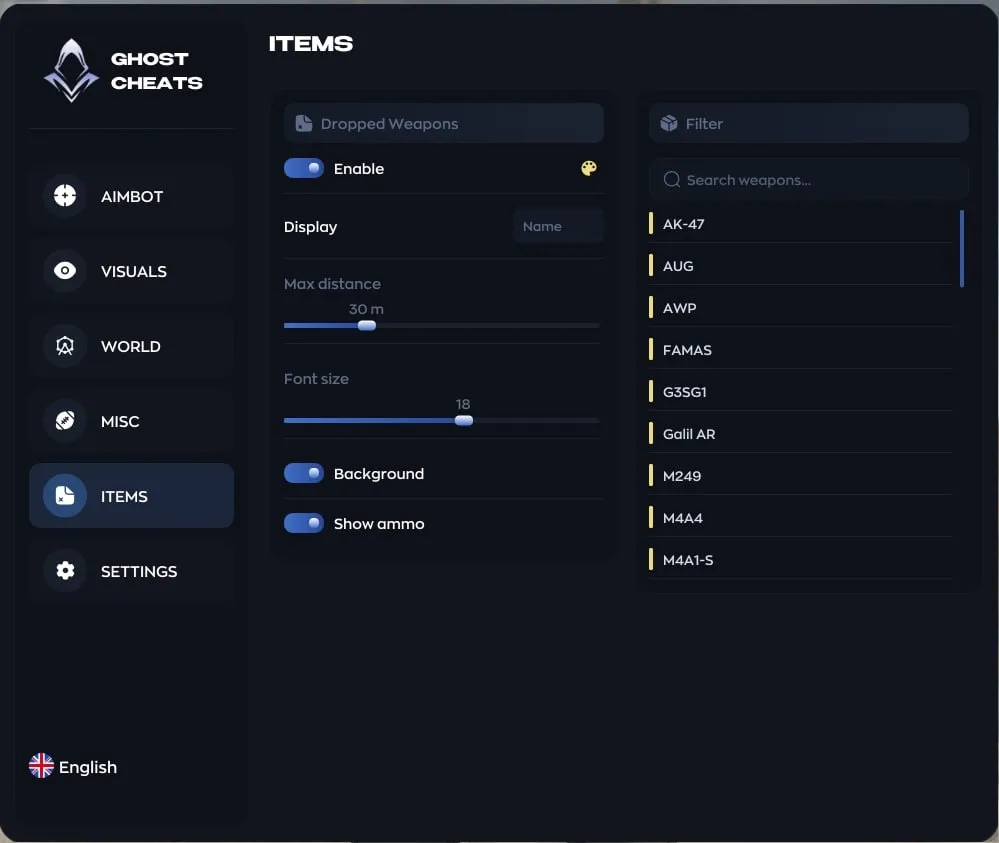Click the Items file icon in sidebar
The width and height of the screenshot is (999, 843).
(x=65, y=496)
